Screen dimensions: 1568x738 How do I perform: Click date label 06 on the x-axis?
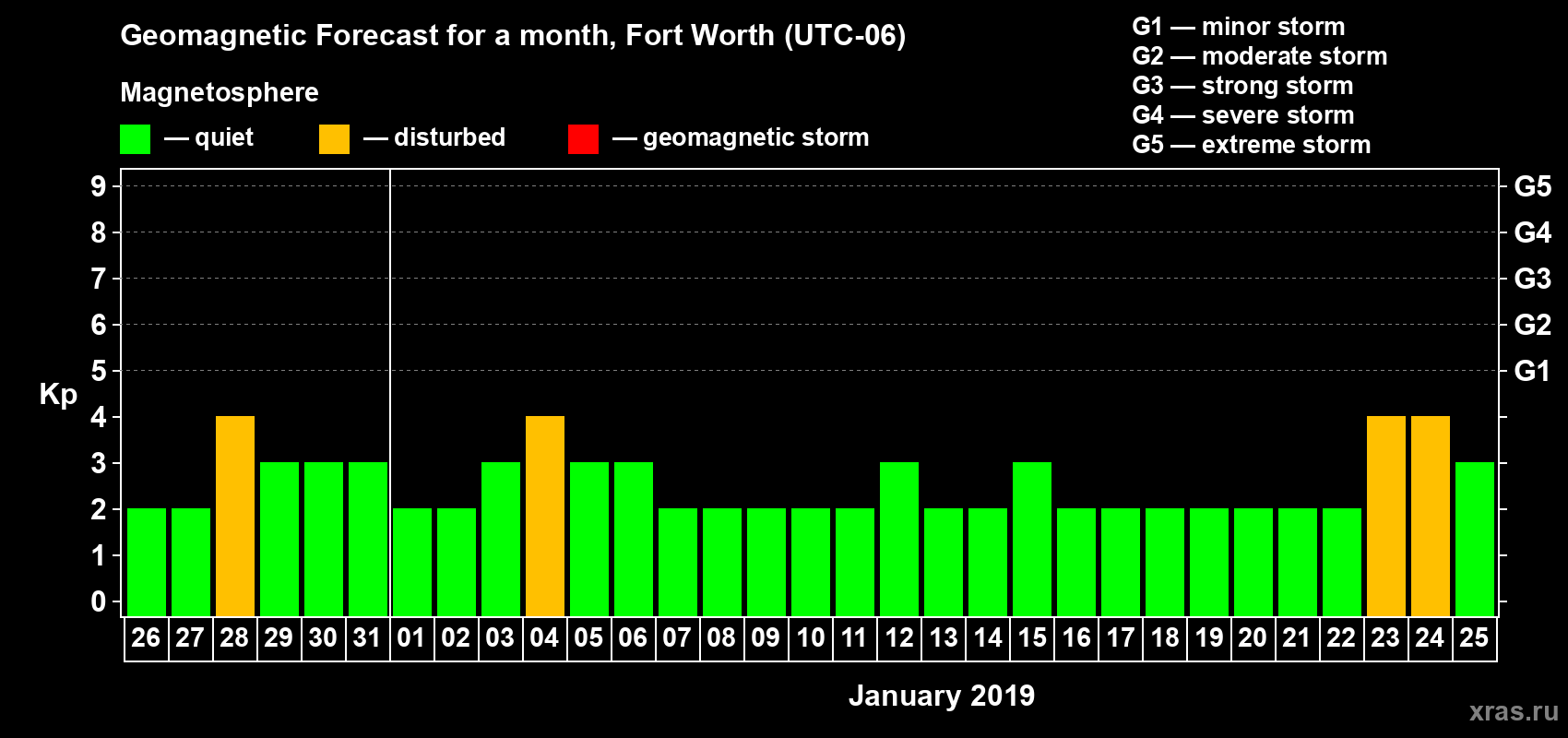tap(633, 638)
